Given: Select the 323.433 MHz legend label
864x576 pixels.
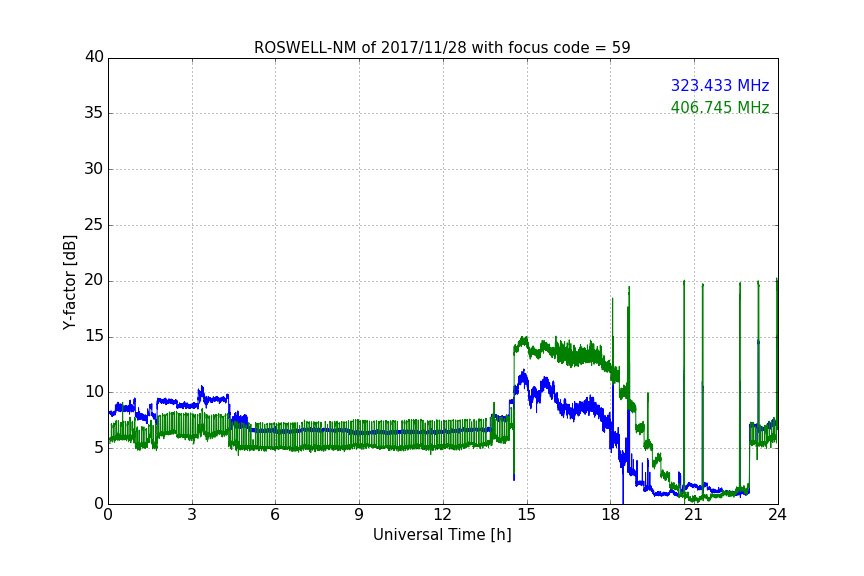Looking at the screenshot, I should (720, 85).
